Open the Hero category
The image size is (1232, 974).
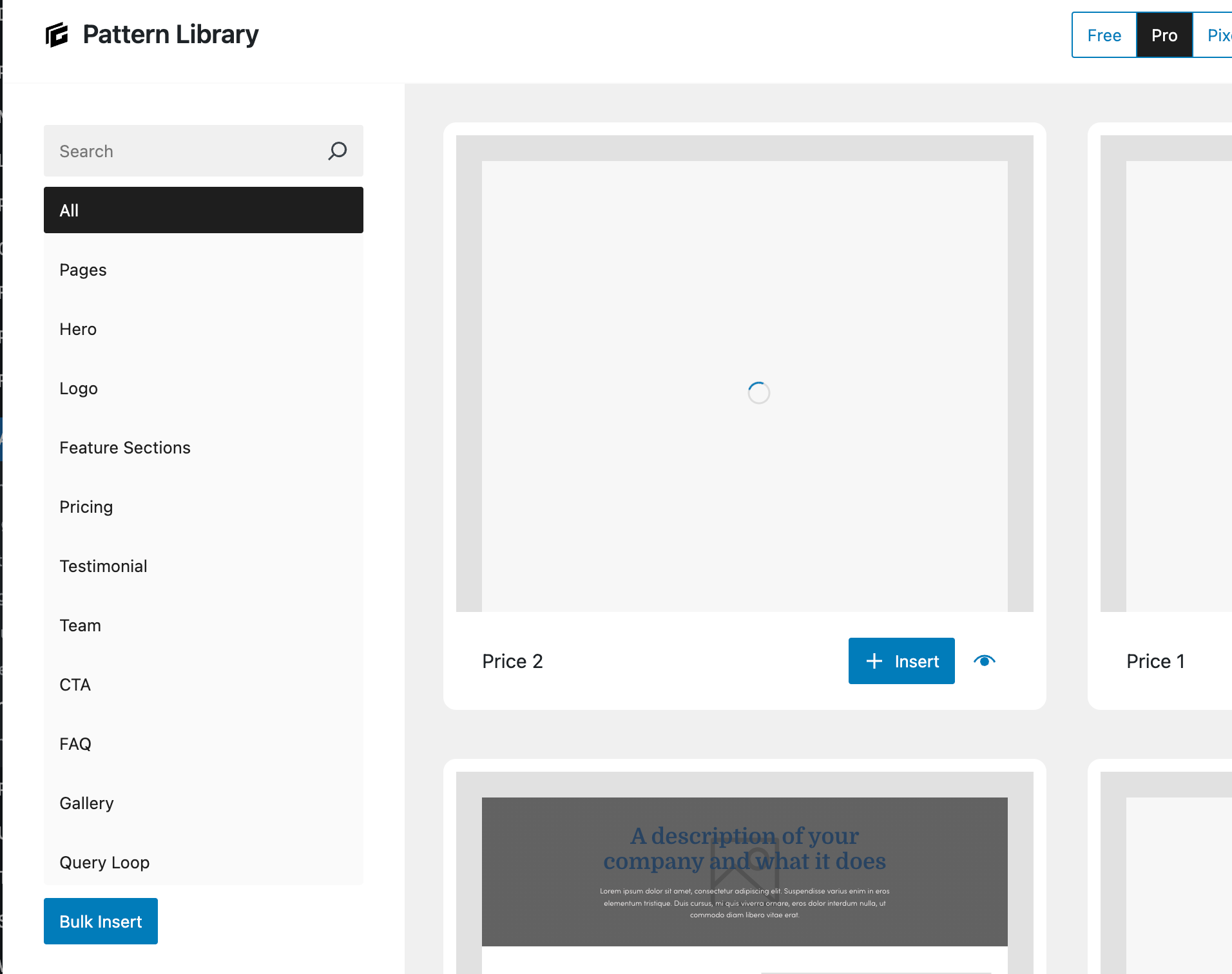tap(204, 329)
